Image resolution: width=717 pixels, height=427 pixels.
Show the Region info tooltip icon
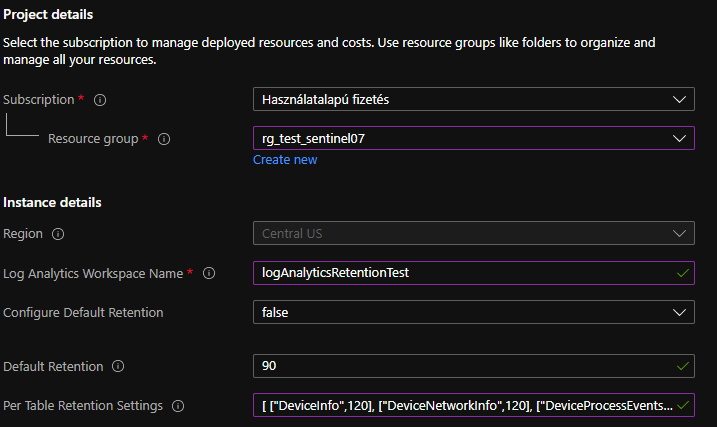(x=58, y=234)
